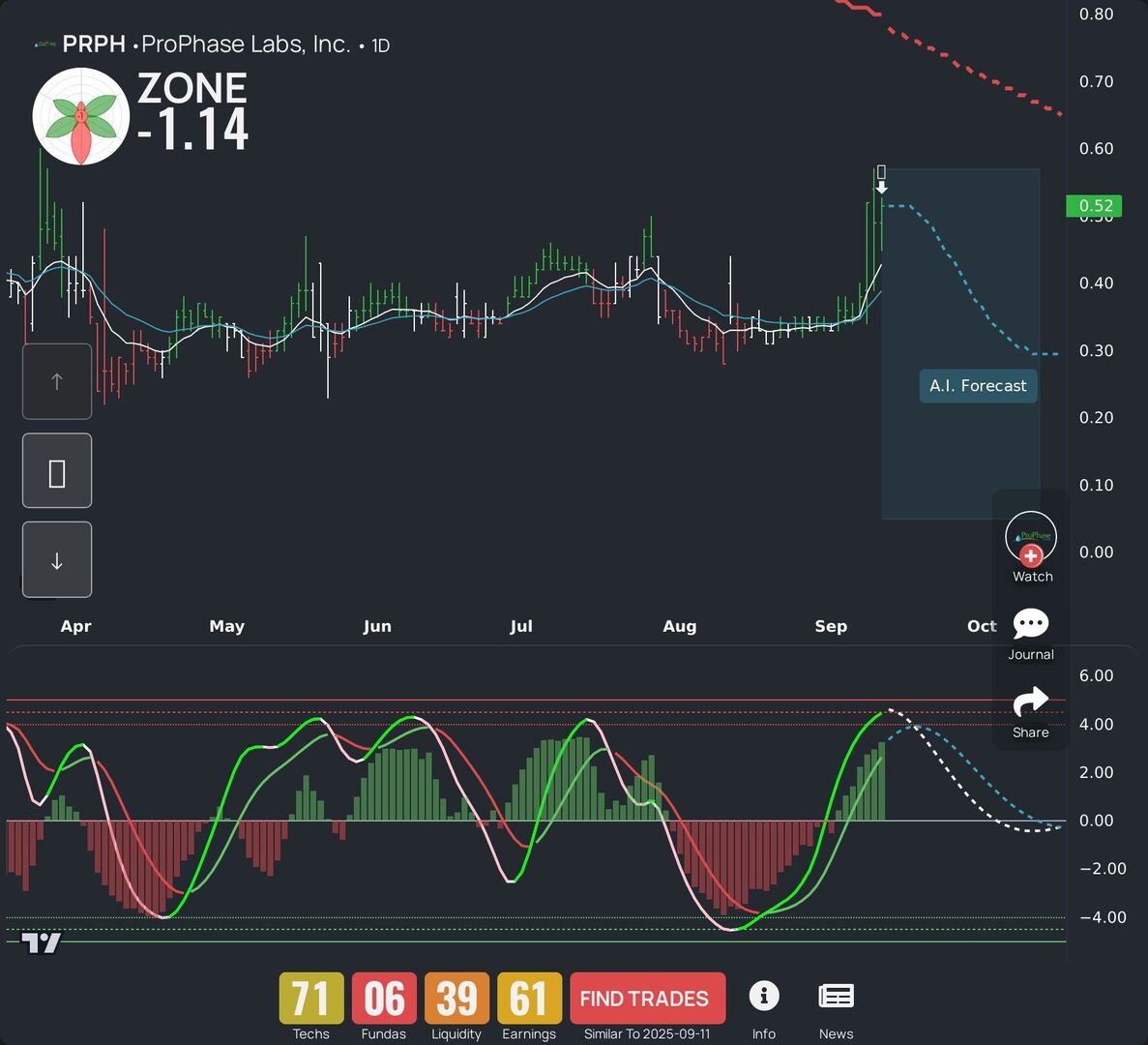Toggle the neutral box between the arrow buttons
Screen dimensions: 1148x1045
tap(56, 470)
